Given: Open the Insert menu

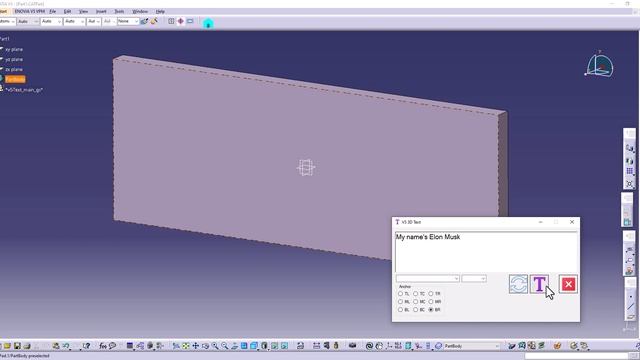Looking at the screenshot, I should pos(101,11).
